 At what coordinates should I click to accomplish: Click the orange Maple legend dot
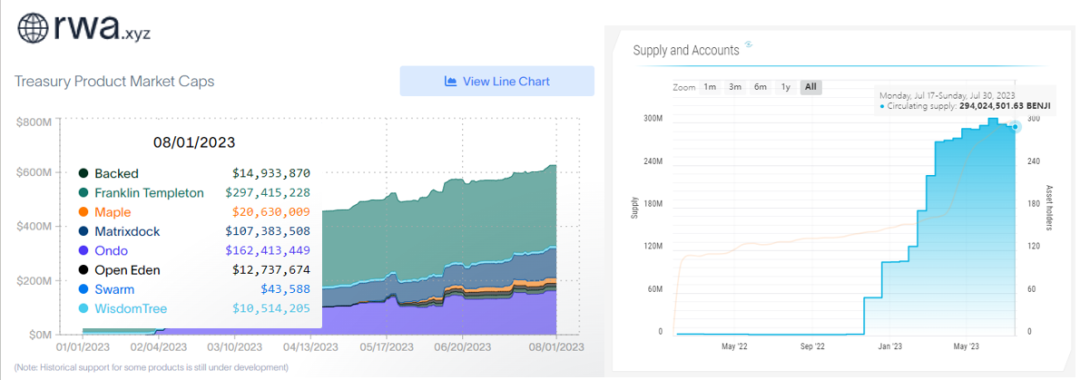pyautogui.click(x=83, y=212)
